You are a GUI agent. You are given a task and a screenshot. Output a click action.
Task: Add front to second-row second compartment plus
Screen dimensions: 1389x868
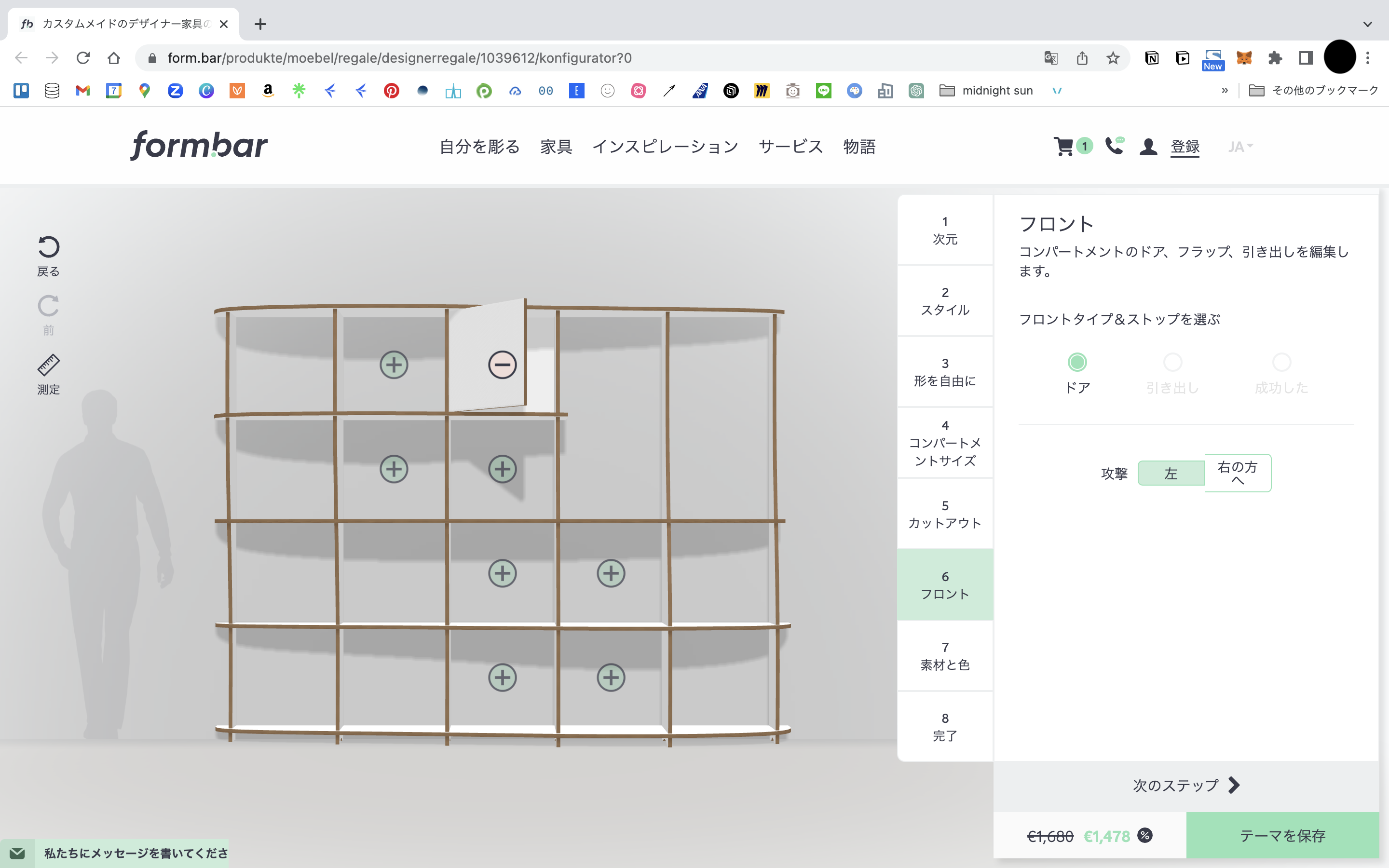coord(394,469)
